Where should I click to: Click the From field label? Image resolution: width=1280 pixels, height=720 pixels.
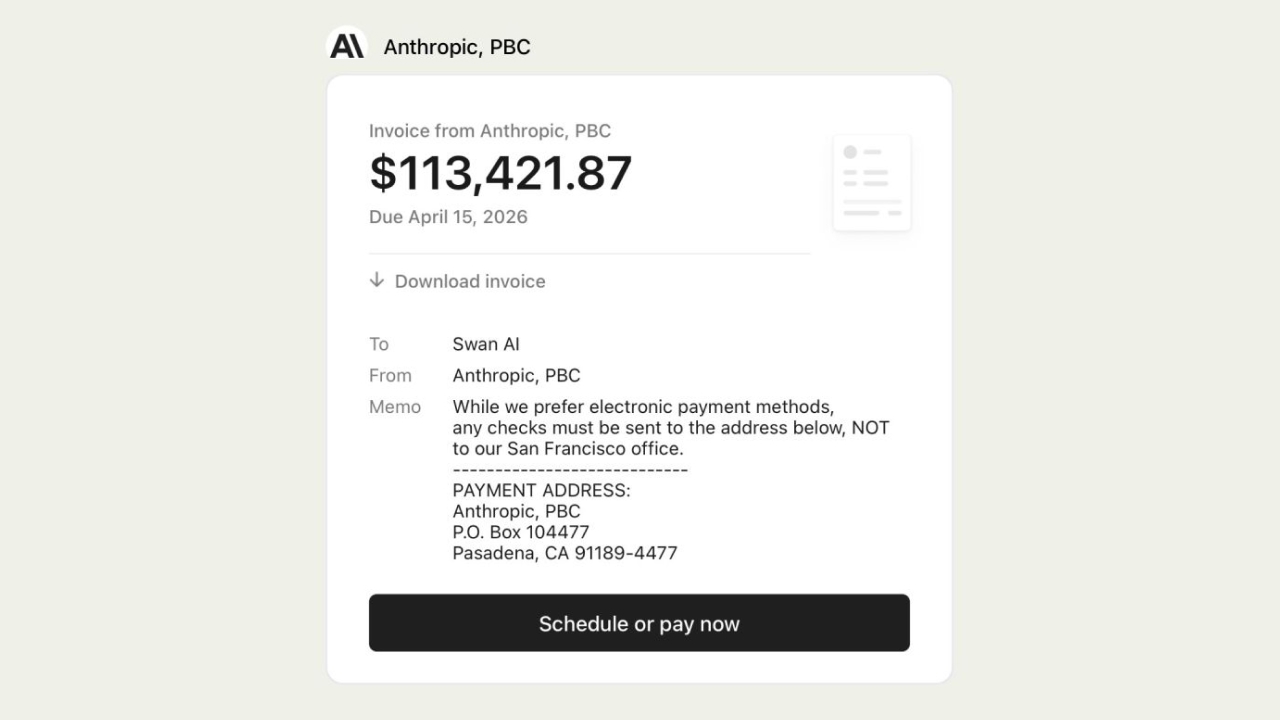390,376
